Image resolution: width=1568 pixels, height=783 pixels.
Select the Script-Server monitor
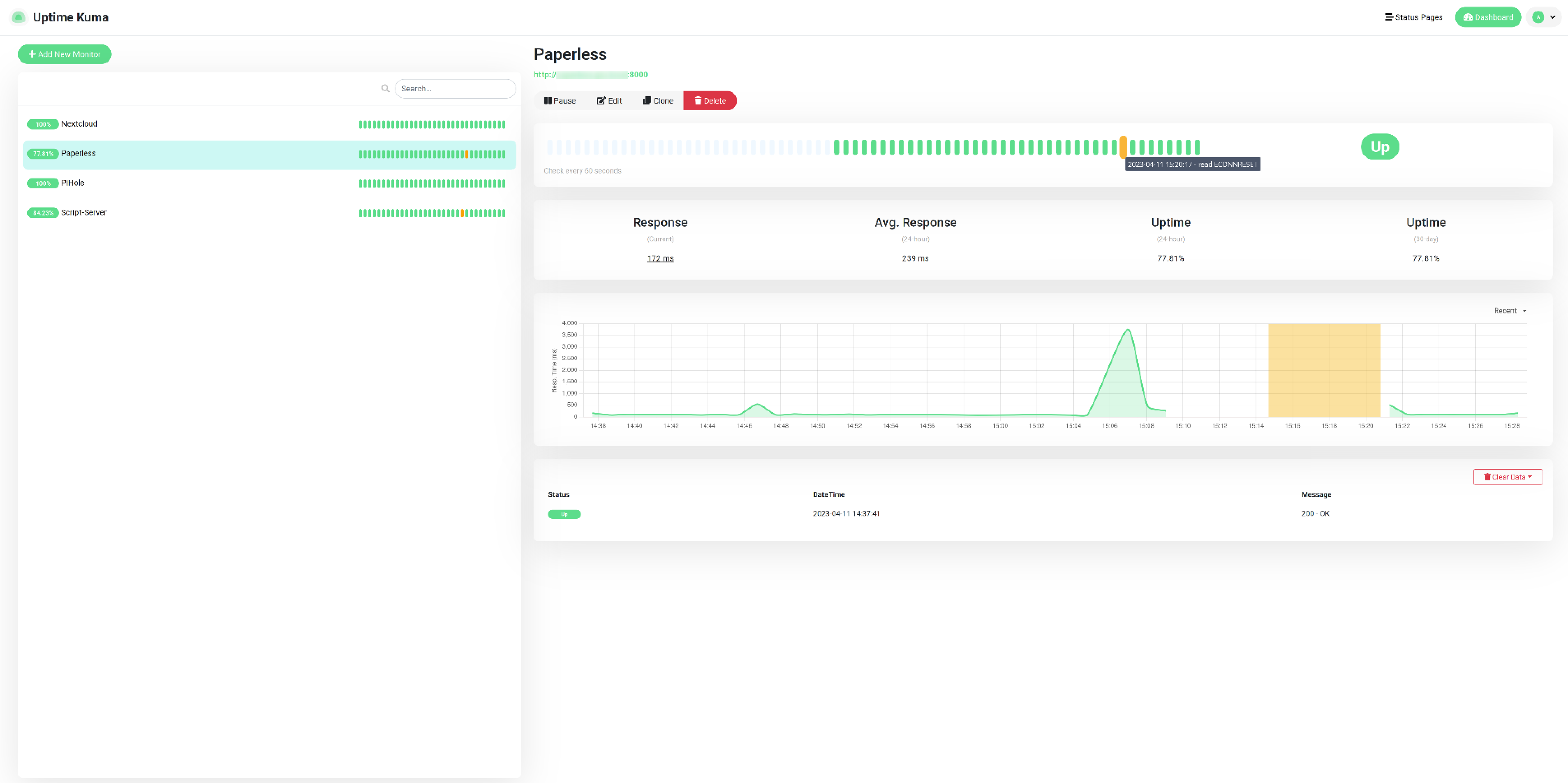269,213
